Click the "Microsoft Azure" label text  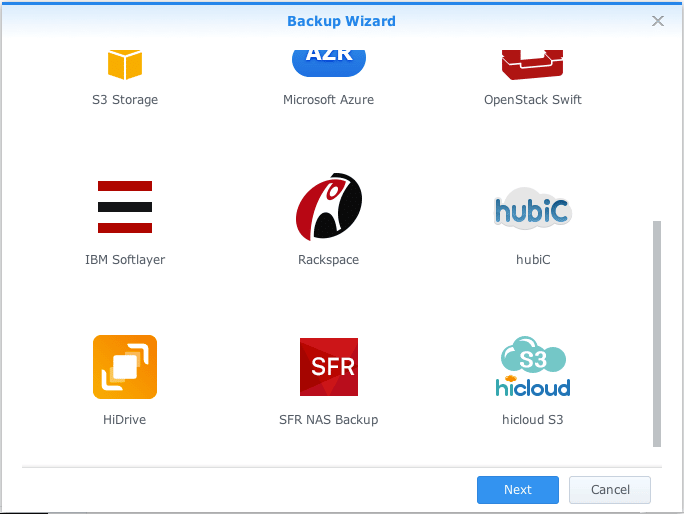(x=329, y=100)
